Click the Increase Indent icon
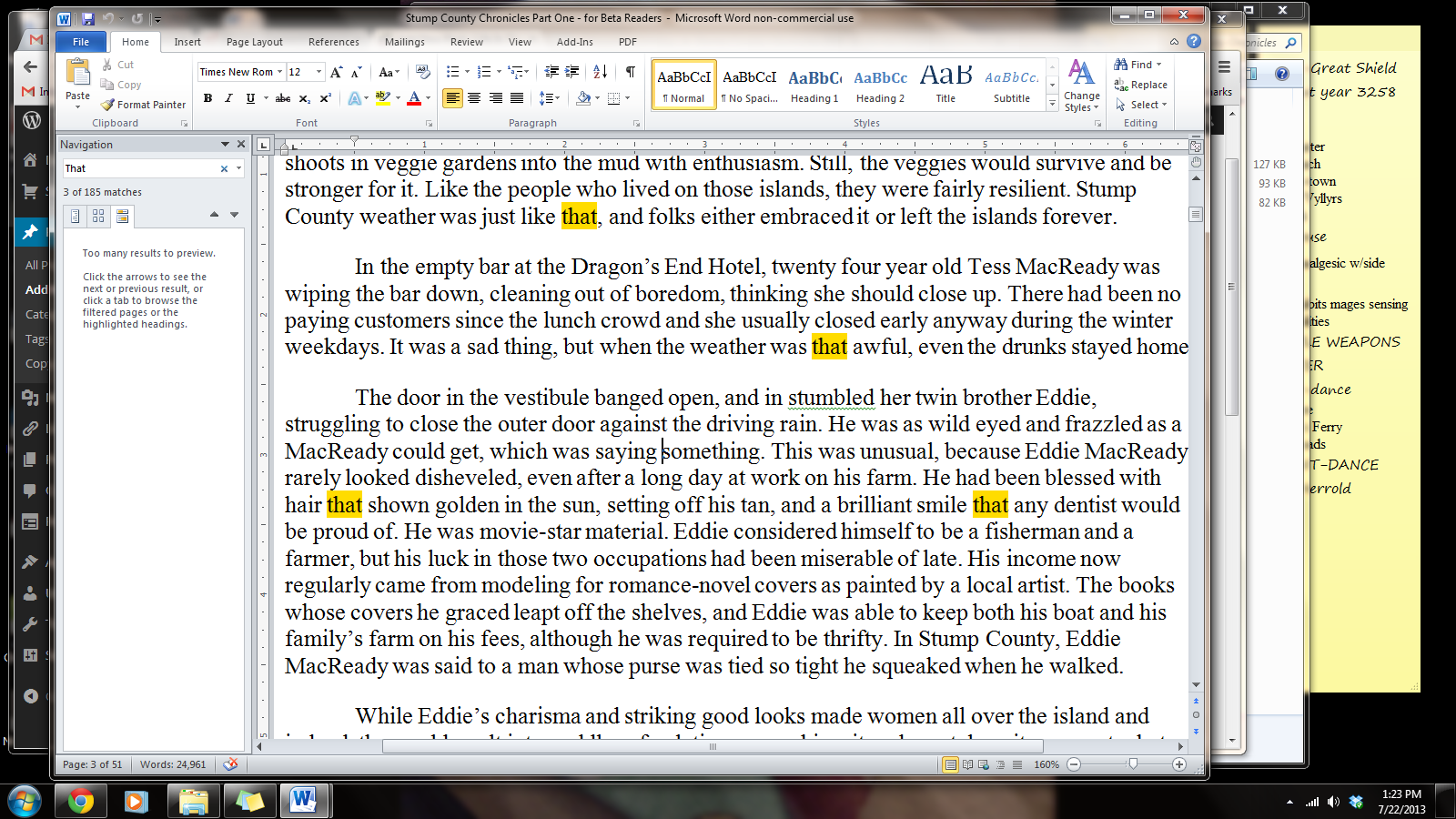Image resolution: width=1456 pixels, height=819 pixels. [571, 72]
